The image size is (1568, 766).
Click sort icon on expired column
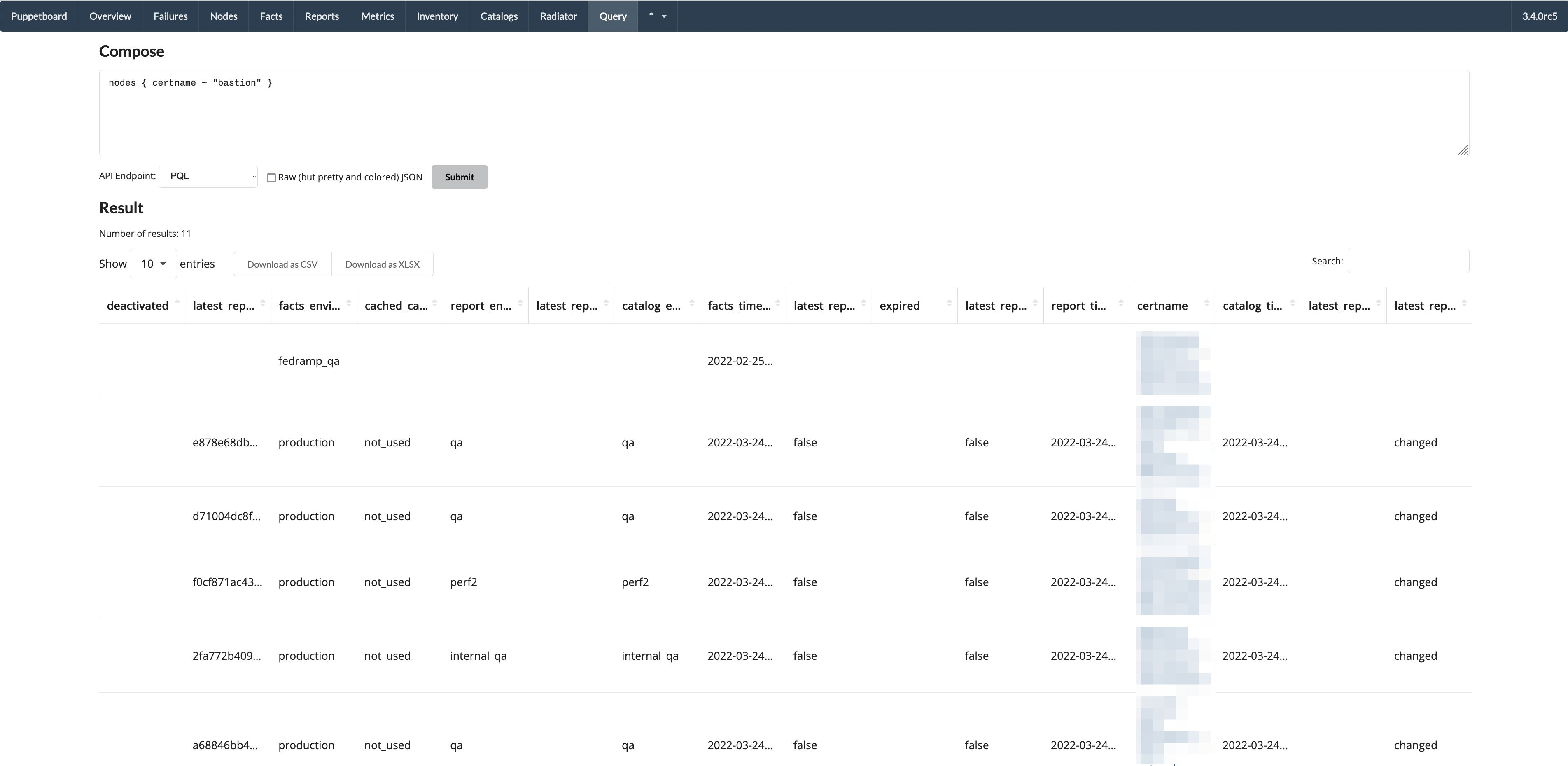(x=949, y=303)
